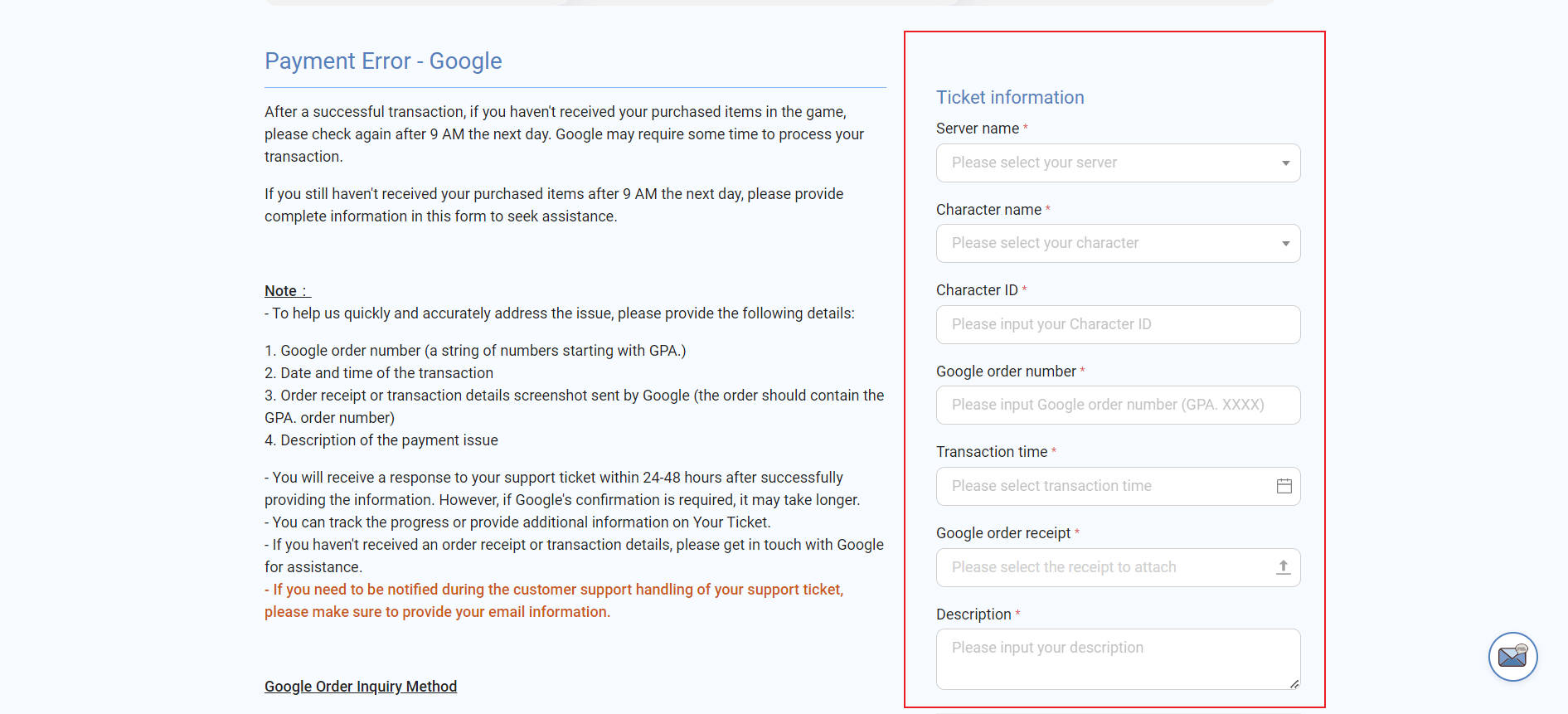The height and width of the screenshot is (714, 1568).
Task: Open the 'Please select your character' field
Action: pos(1118,243)
